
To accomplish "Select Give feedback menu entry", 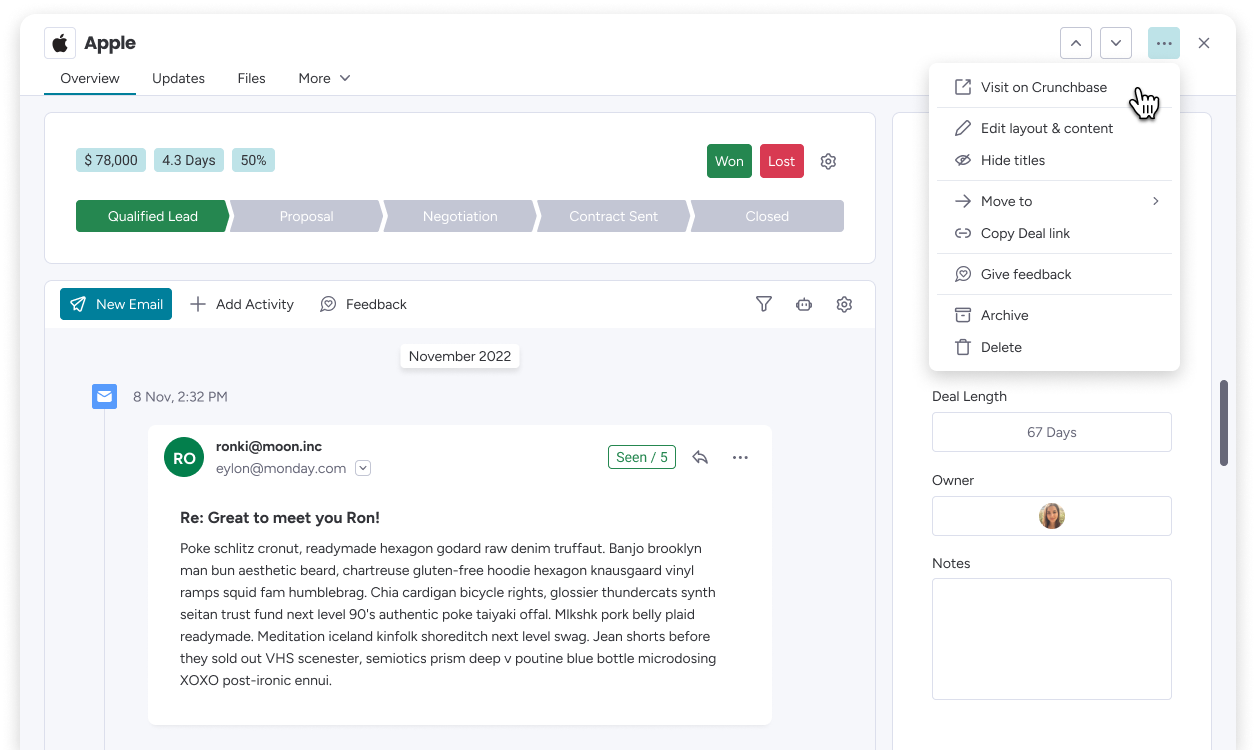I will coord(1054,274).
